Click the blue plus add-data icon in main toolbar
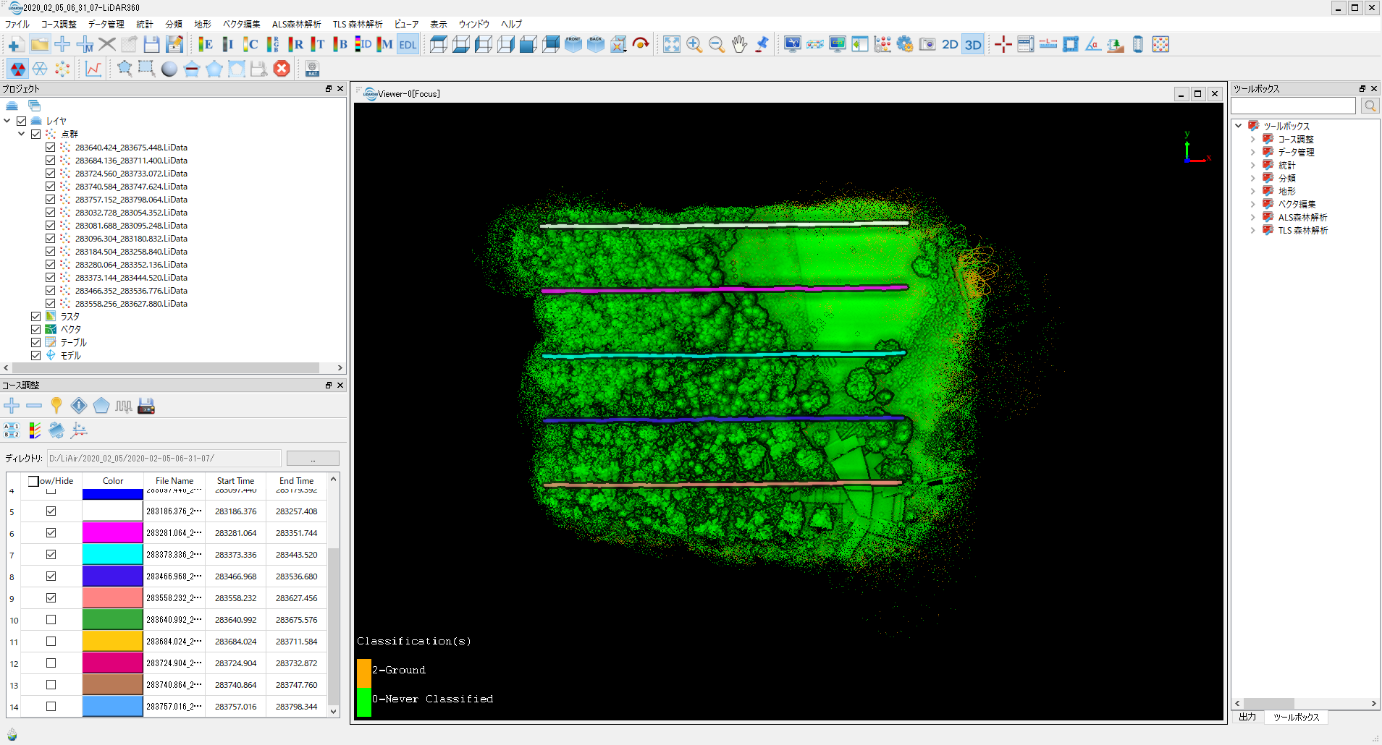 click(x=62, y=44)
